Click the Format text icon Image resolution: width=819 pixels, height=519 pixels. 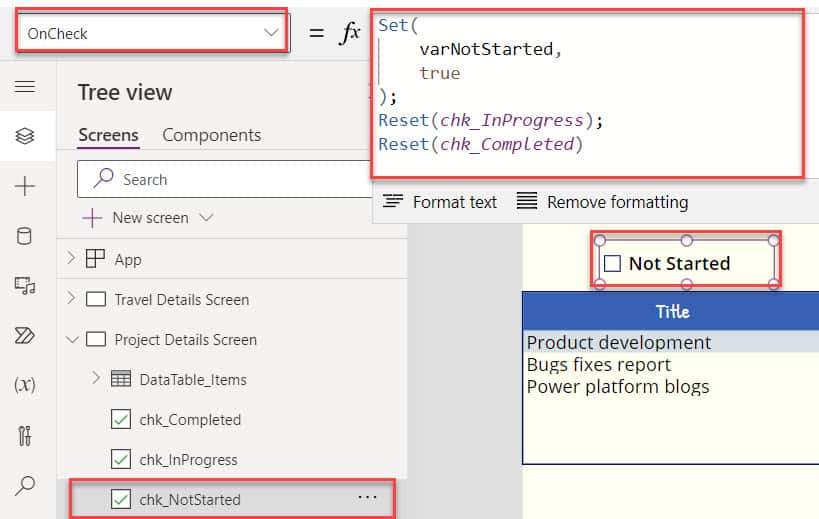[x=392, y=200]
